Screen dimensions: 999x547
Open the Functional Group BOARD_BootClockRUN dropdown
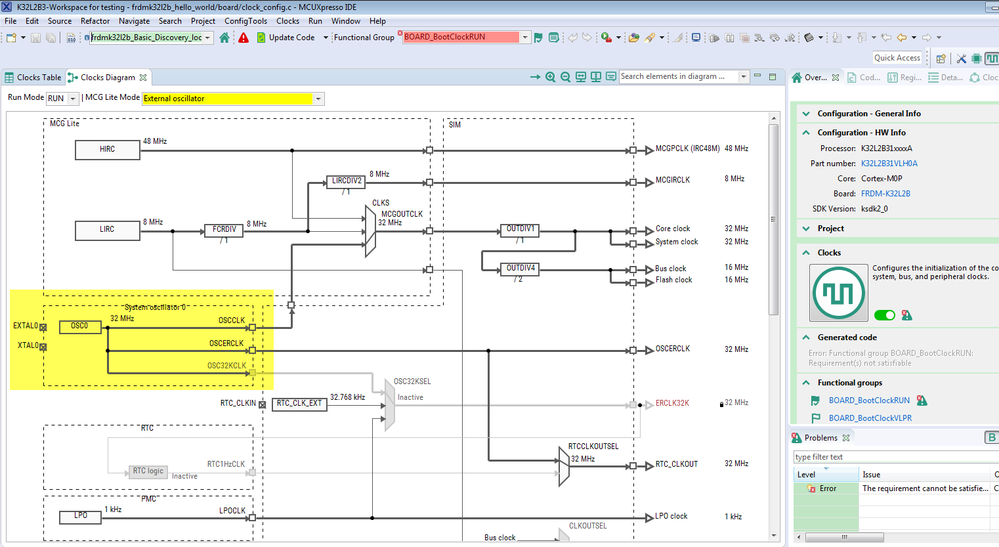point(525,37)
